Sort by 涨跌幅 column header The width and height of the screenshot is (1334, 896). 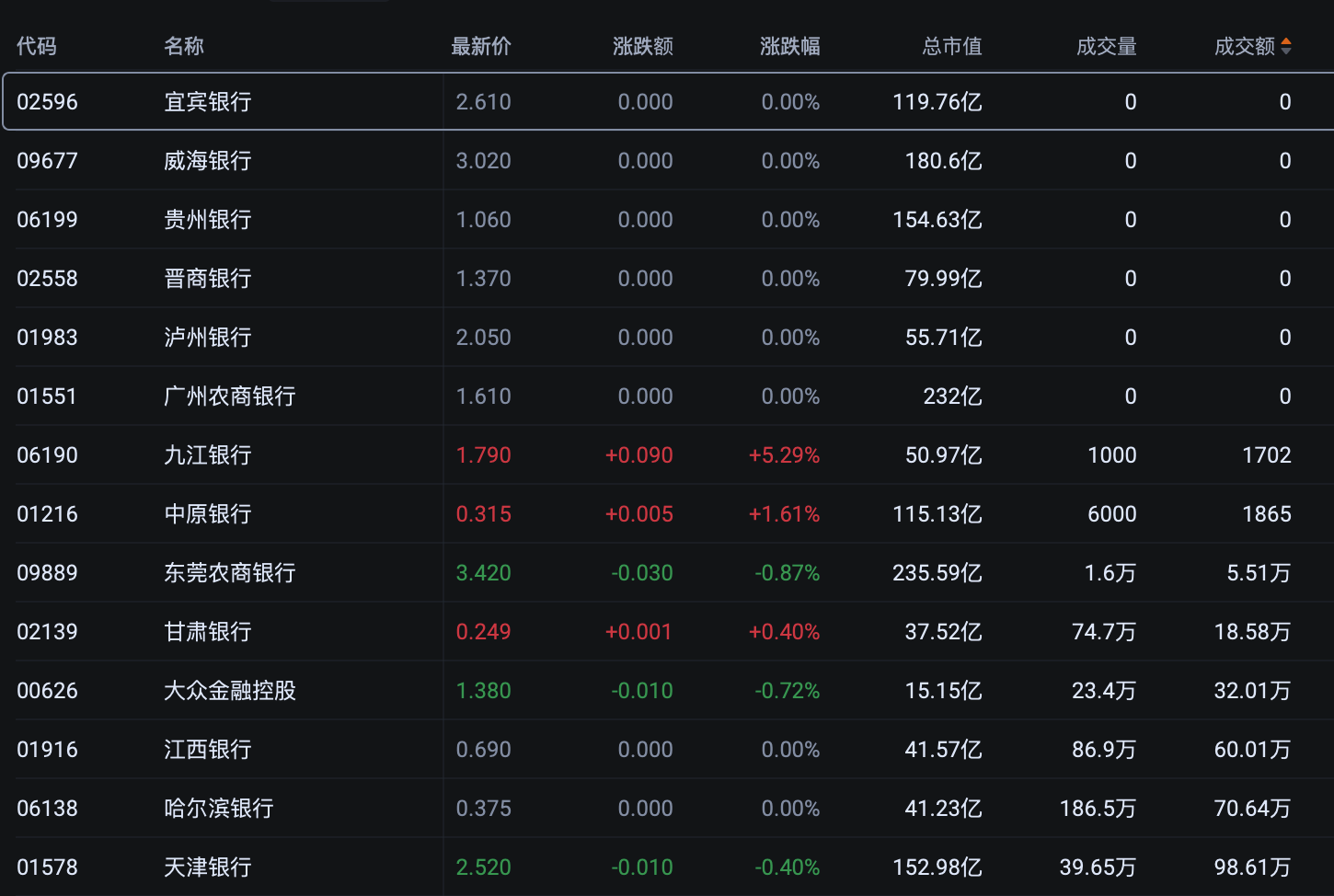789,46
